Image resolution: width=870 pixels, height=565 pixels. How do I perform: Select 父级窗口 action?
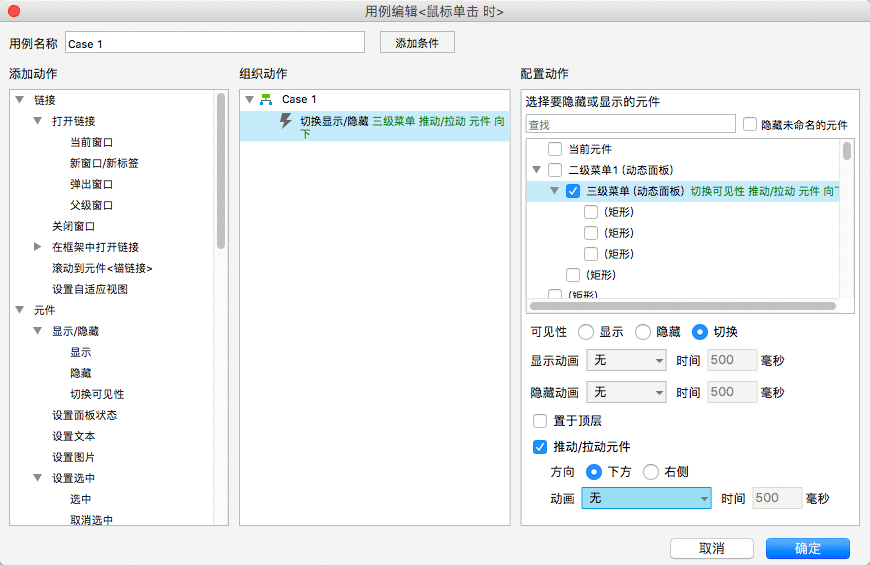[92, 205]
